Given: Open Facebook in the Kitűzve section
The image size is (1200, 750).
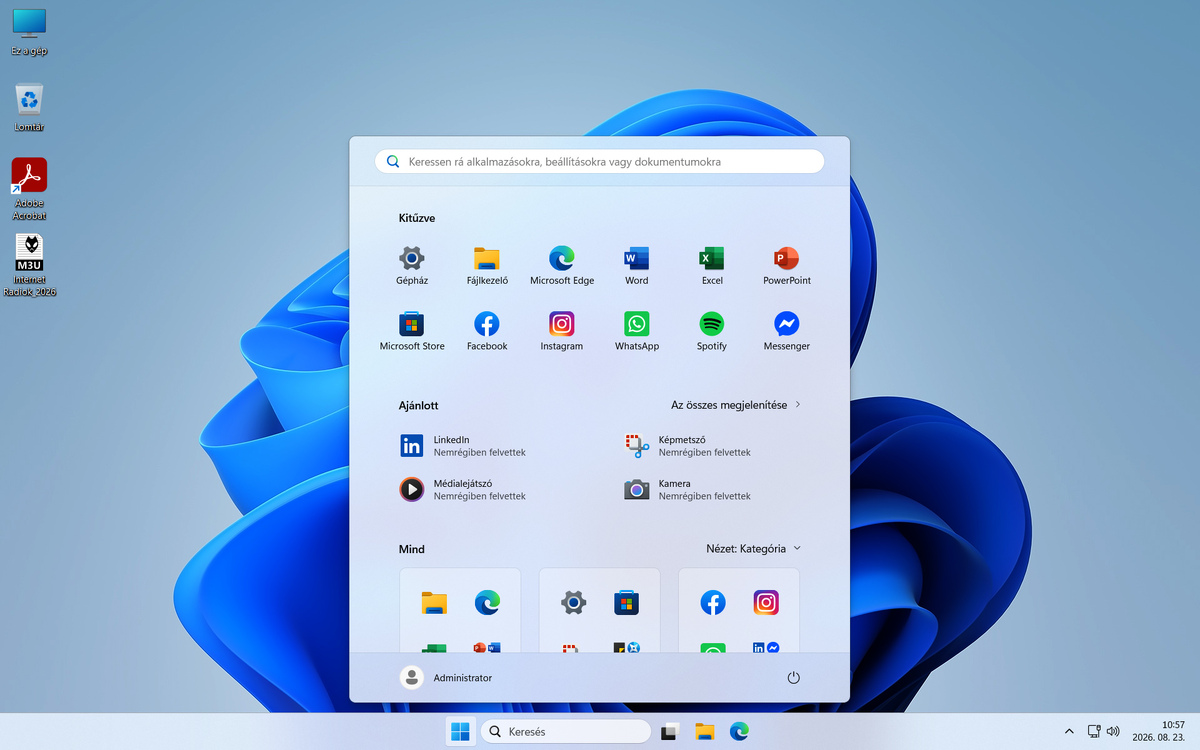Looking at the screenshot, I should pyautogui.click(x=487, y=332).
